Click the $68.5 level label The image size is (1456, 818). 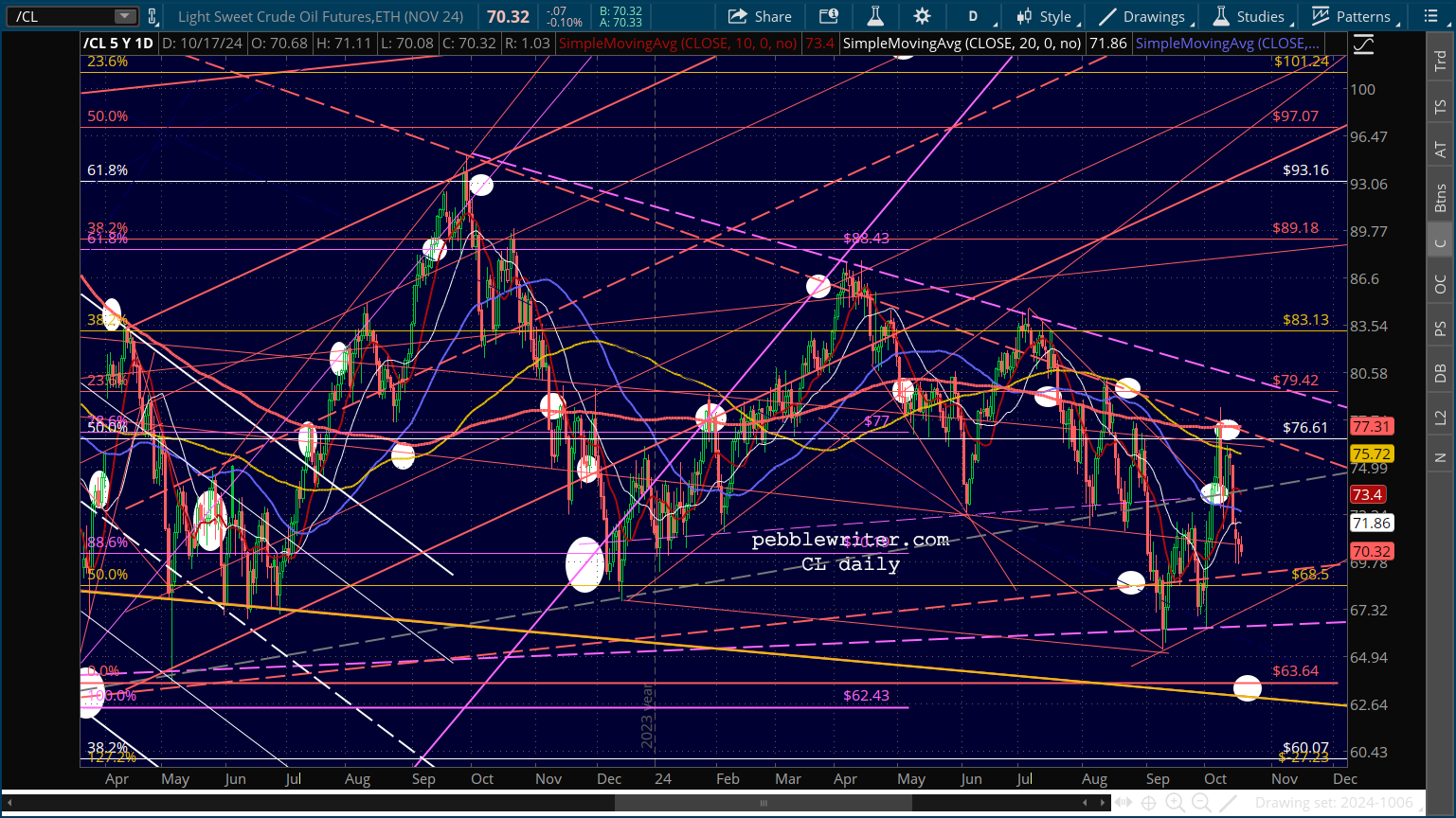(1310, 575)
